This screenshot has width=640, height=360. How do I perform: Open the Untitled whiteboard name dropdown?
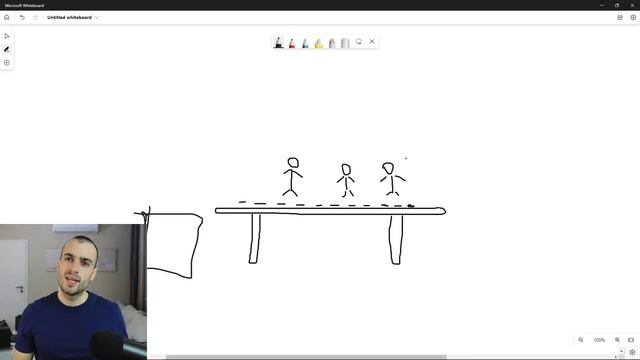click(73, 18)
